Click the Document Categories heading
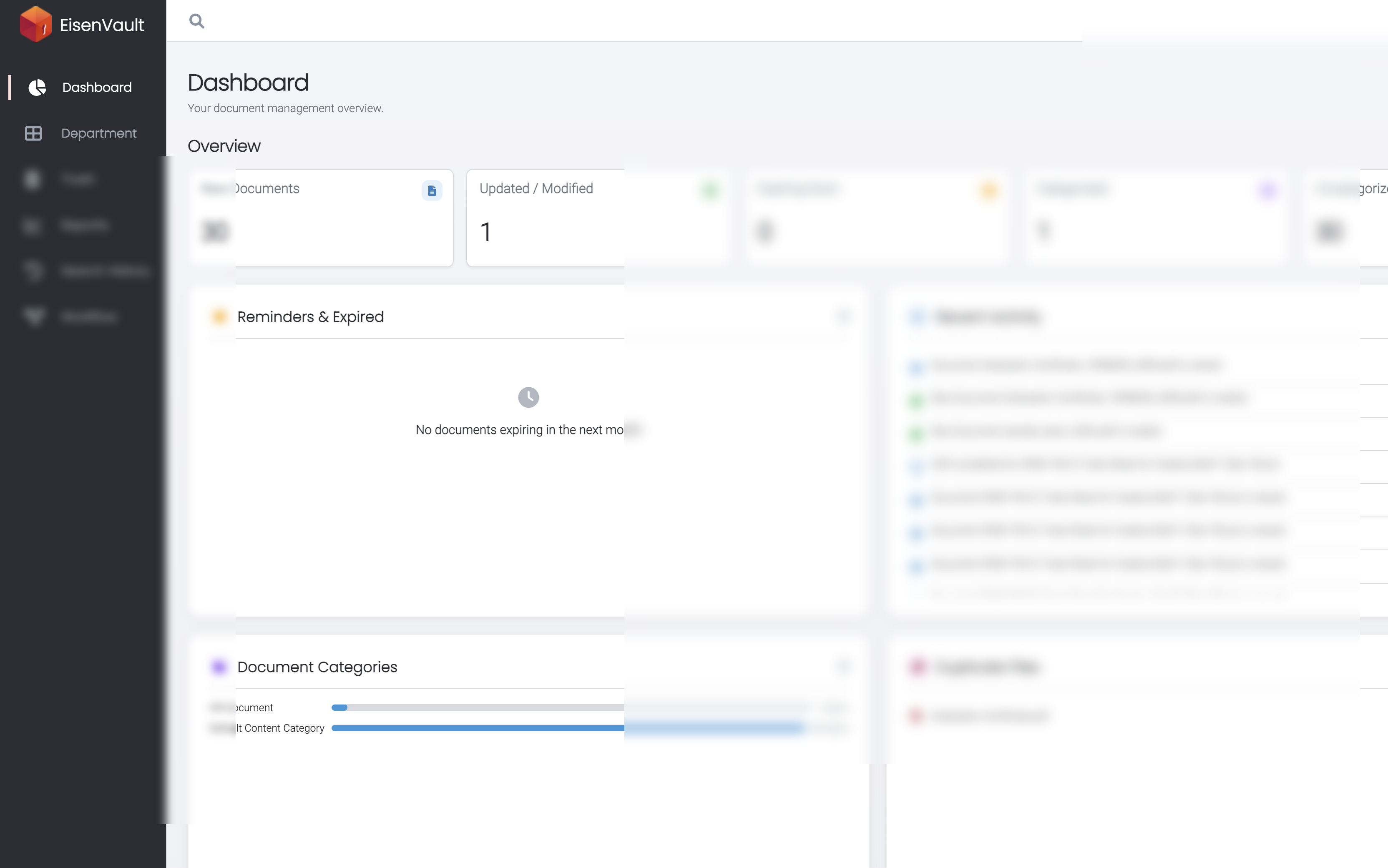The image size is (1388, 868). tap(317, 667)
